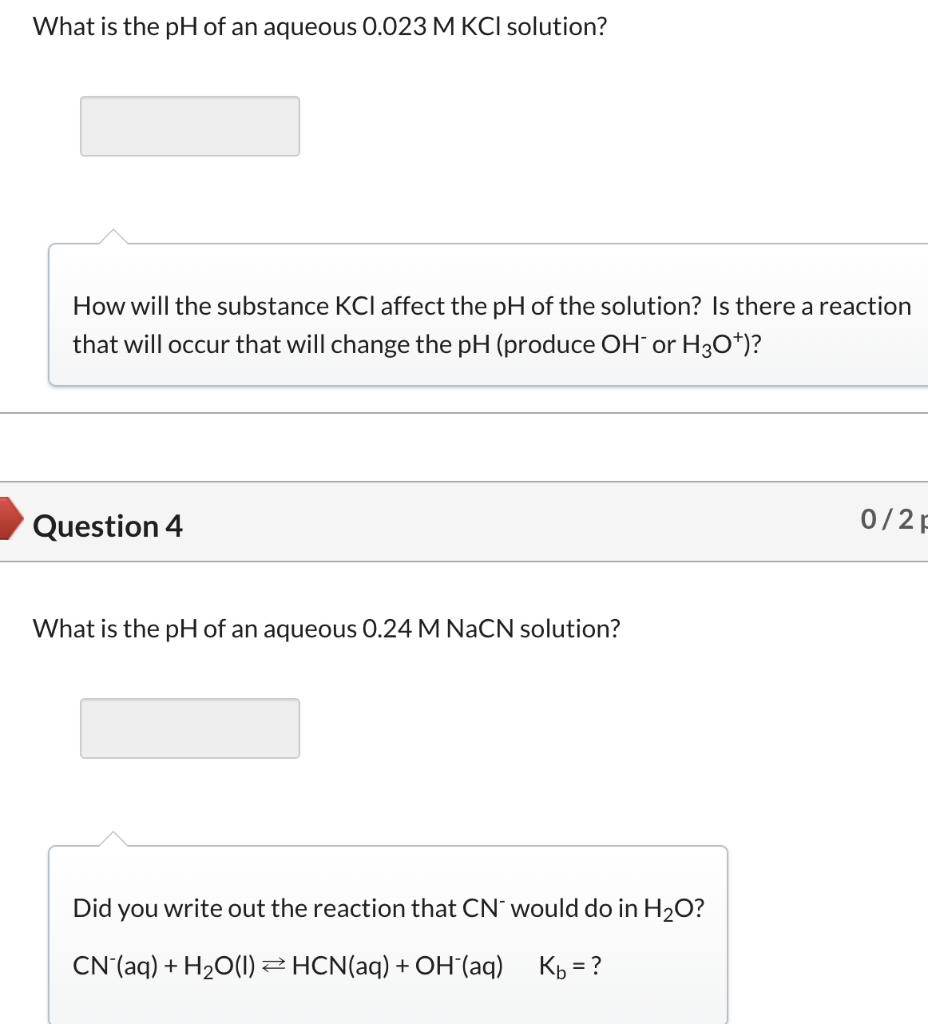The image size is (928, 1024).
Task: Click the answer input field for the KCl question
Action: [189, 126]
